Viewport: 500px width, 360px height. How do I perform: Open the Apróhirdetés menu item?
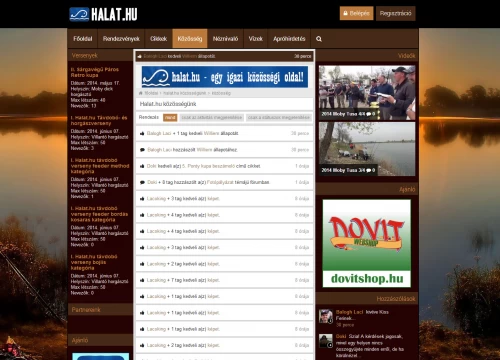[x=289, y=39]
